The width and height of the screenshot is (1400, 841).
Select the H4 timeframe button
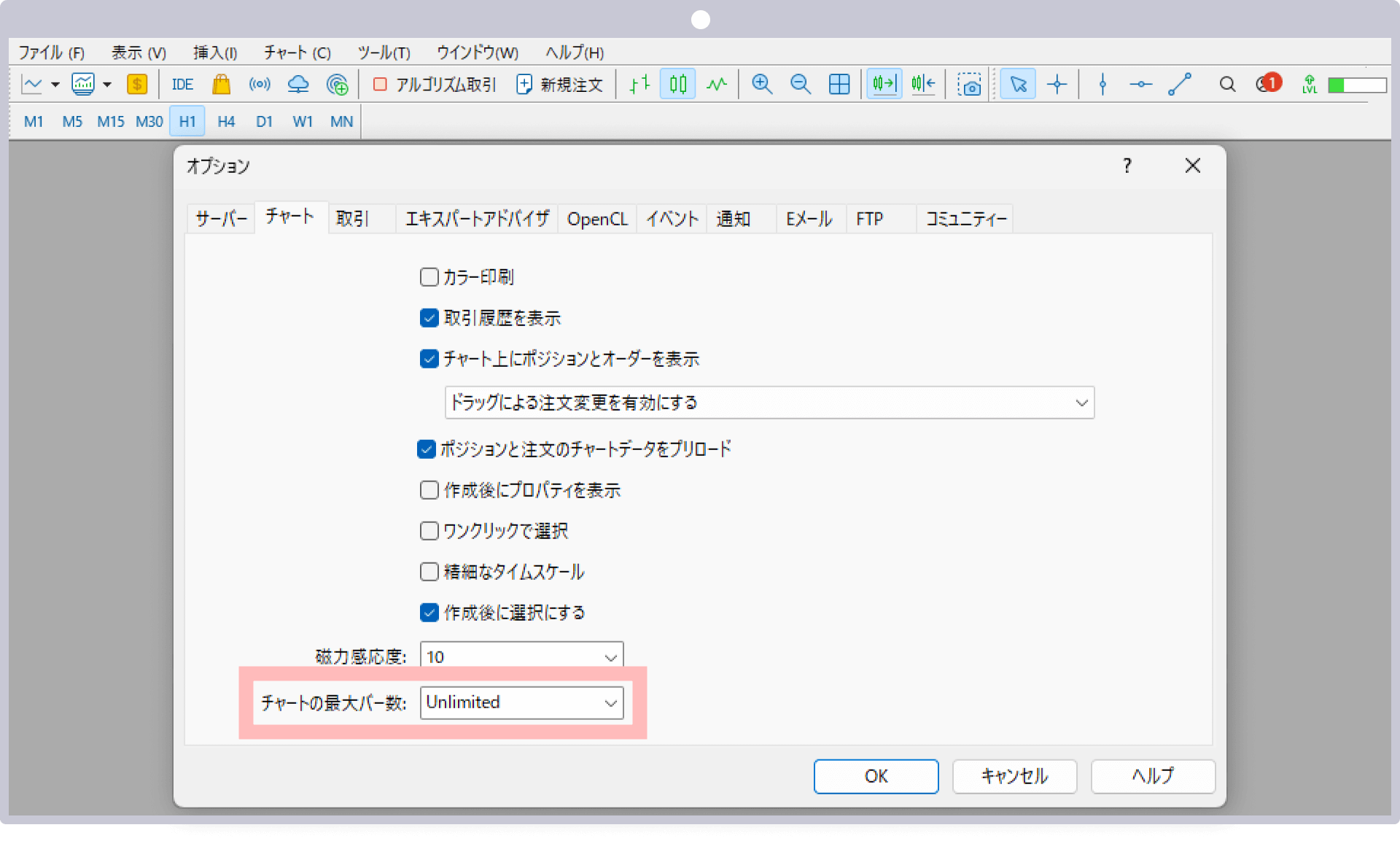coord(226,122)
